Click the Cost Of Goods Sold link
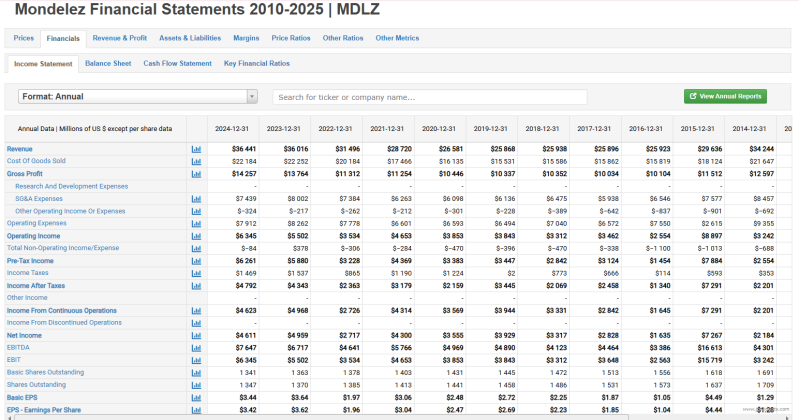 36,161
